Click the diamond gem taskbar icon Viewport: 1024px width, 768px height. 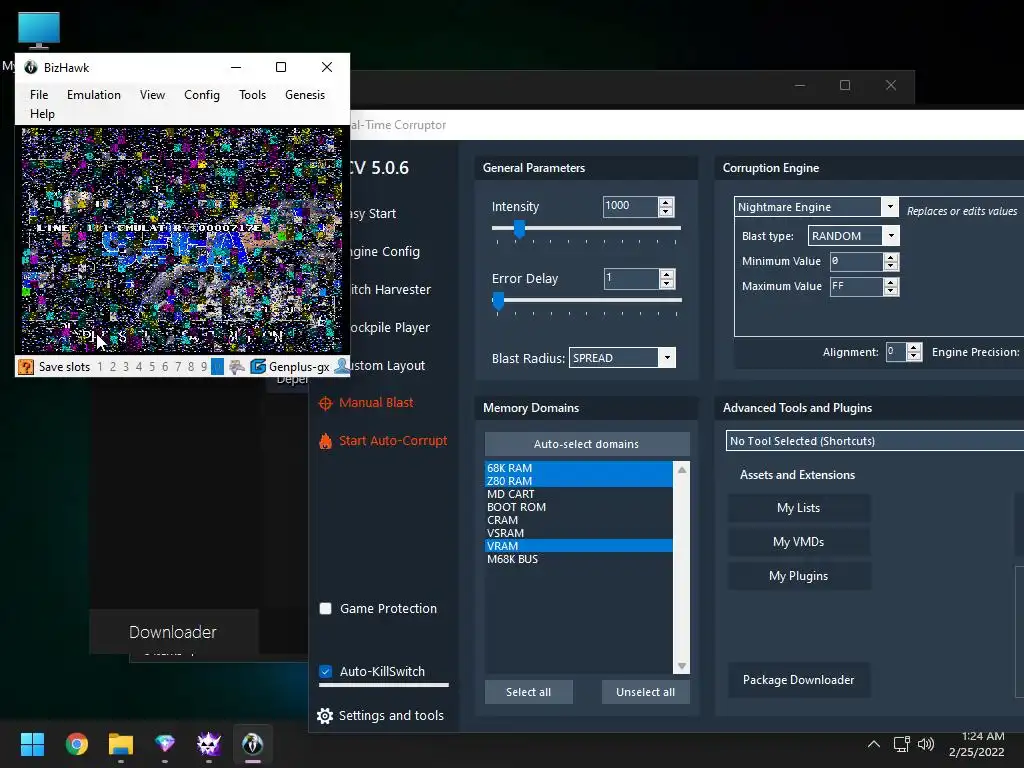pos(165,744)
